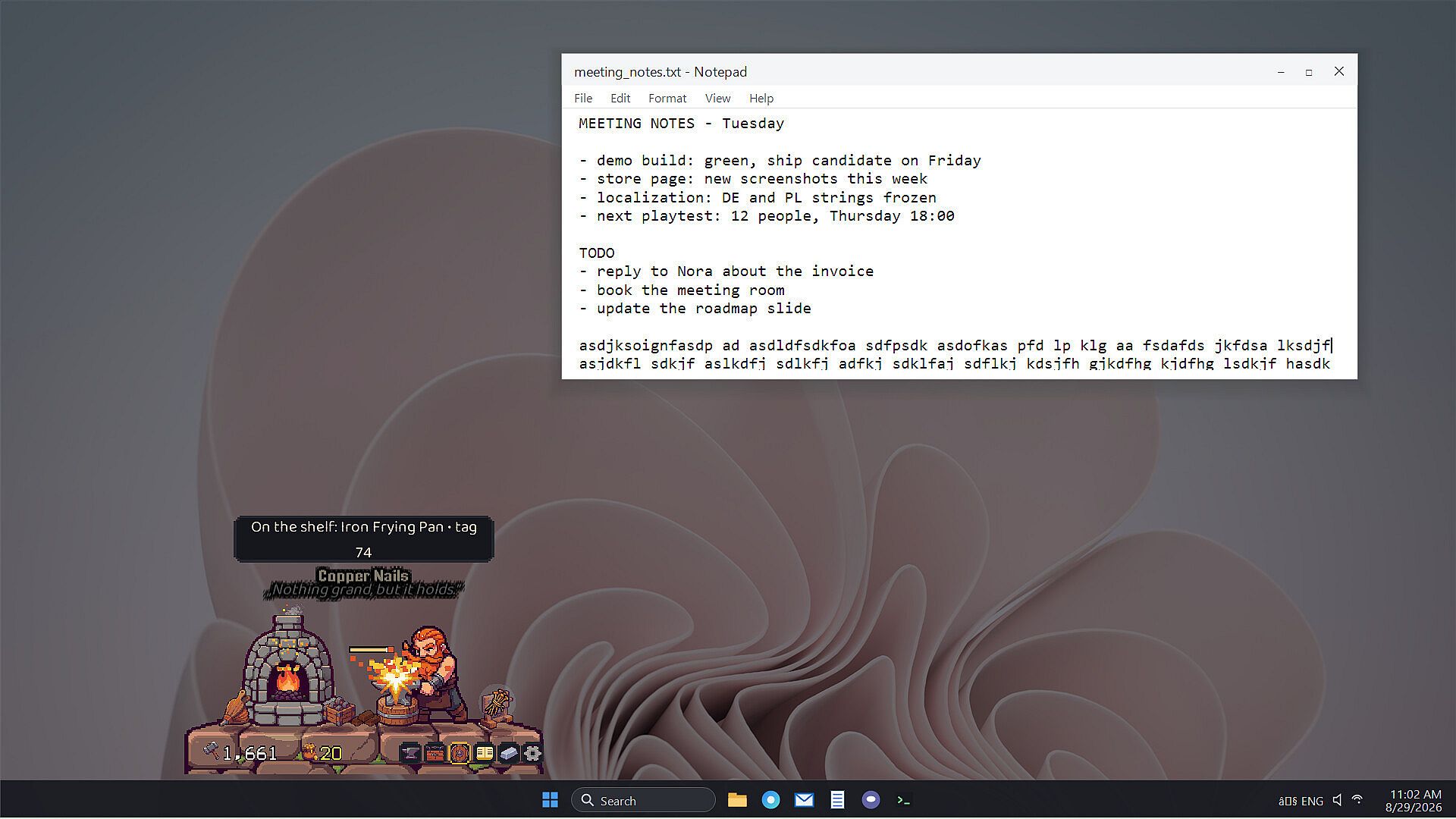Viewport: 1456px width, 819px height.
Task: Click the Wi-Fi network icon in the tray
Action: pos(1357,800)
